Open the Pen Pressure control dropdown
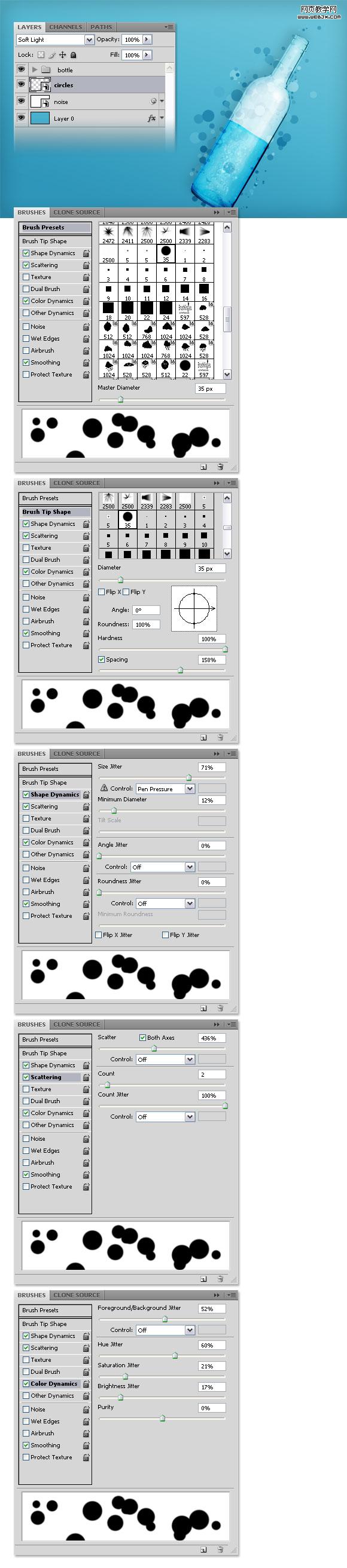 (x=190, y=789)
